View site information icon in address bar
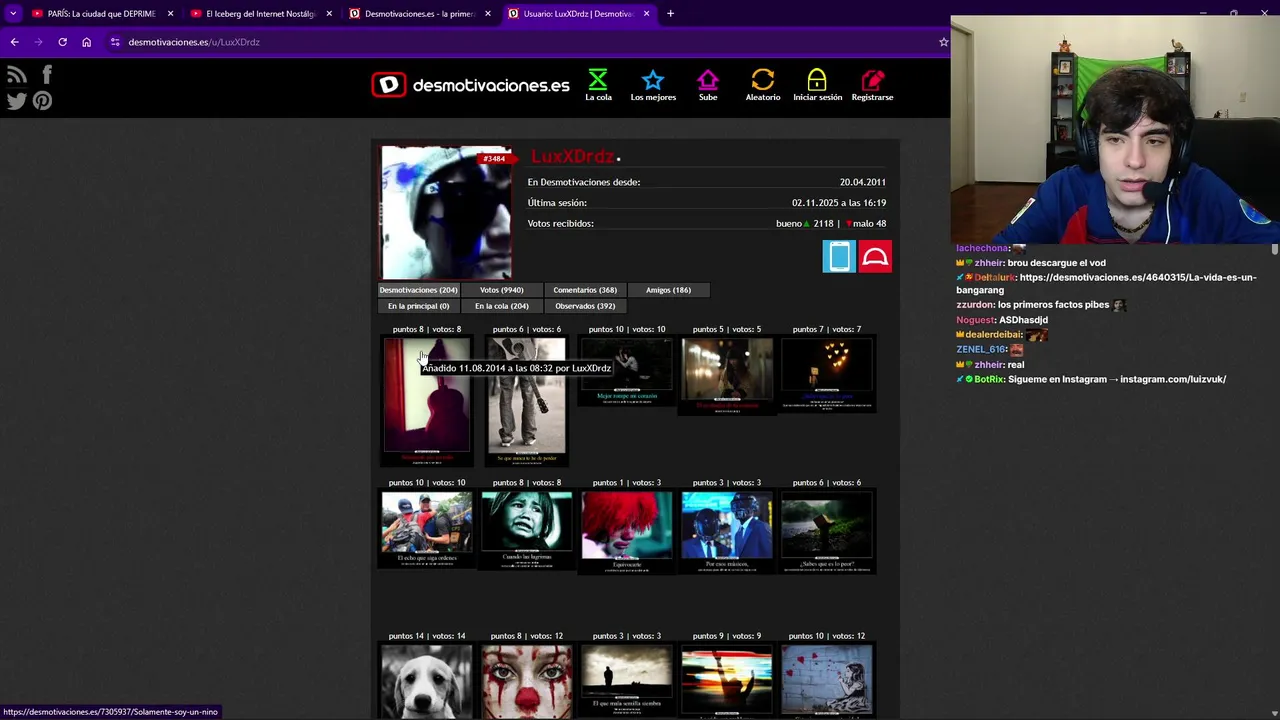The image size is (1280, 720). pyautogui.click(x=115, y=42)
